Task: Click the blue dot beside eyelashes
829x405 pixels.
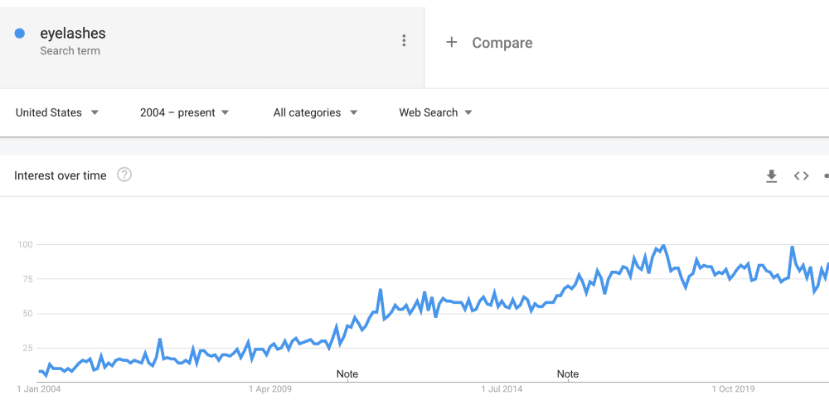Action: pos(20,34)
